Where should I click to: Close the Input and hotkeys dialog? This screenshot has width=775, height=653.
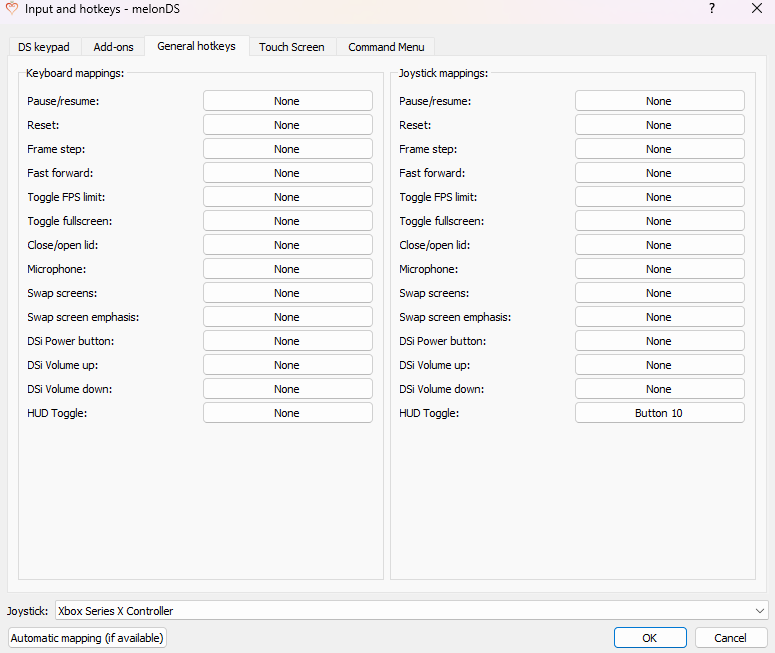[756, 9]
